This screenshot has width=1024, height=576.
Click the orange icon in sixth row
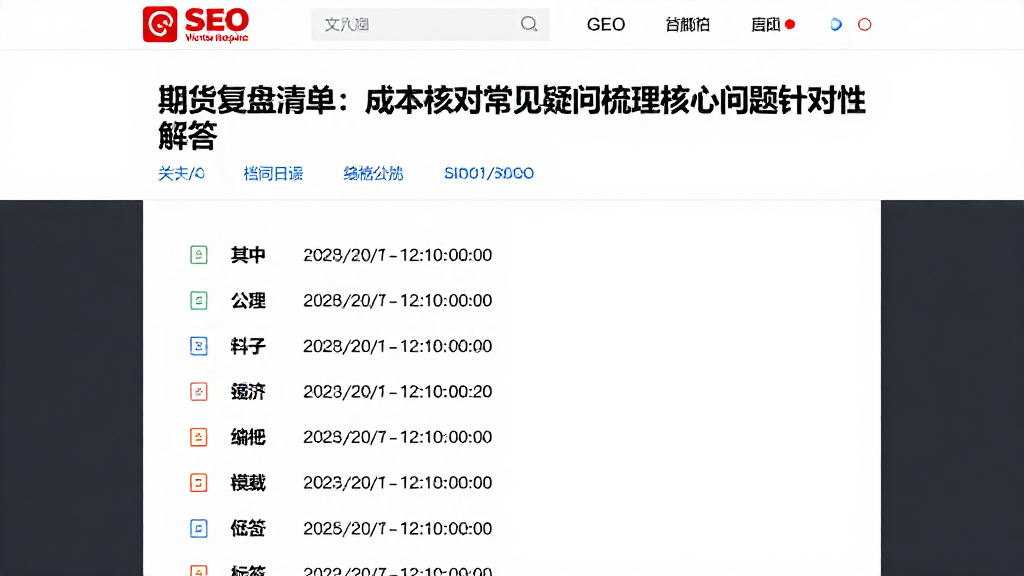(x=199, y=483)
